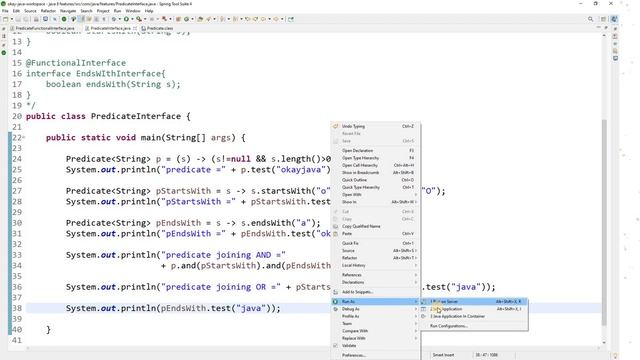The width and height of the screenshot is (640, 360).
Task: Expand Show In submenu
Action: (x=375, y=202)
